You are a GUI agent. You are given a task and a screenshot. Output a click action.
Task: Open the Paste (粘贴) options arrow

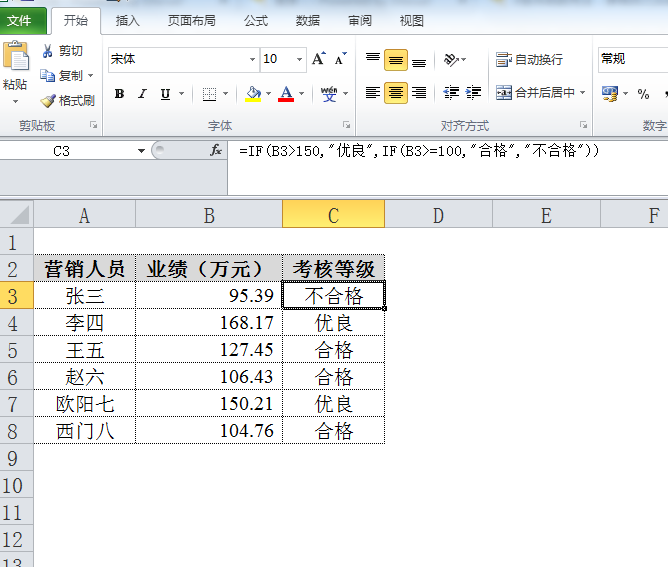(15, 101)
